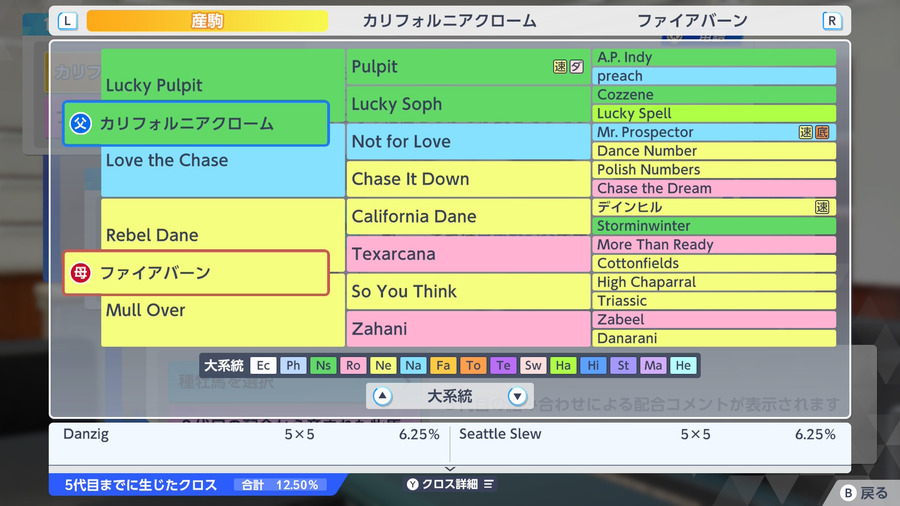Select the Ro lineage swatch
This screenshot has height=506, width=900.
click(353, 365)
